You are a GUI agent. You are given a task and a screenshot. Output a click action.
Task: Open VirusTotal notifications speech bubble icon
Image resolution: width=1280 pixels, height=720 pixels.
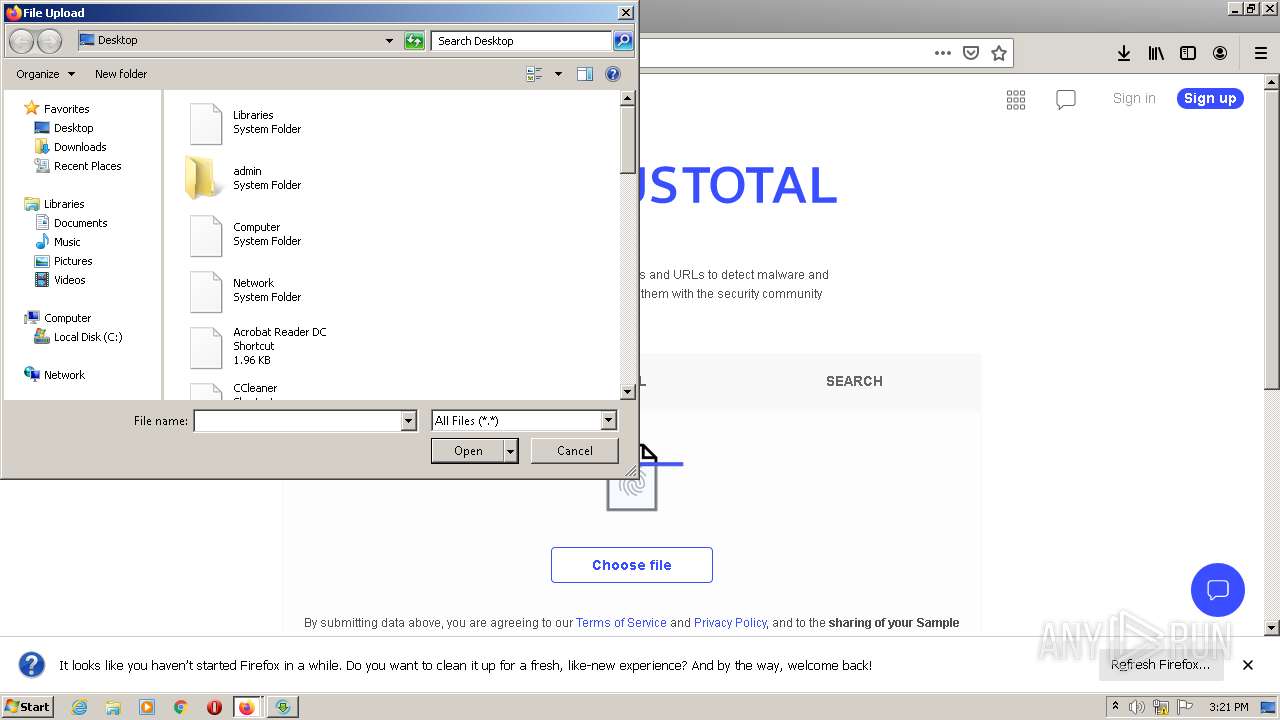1066,99
